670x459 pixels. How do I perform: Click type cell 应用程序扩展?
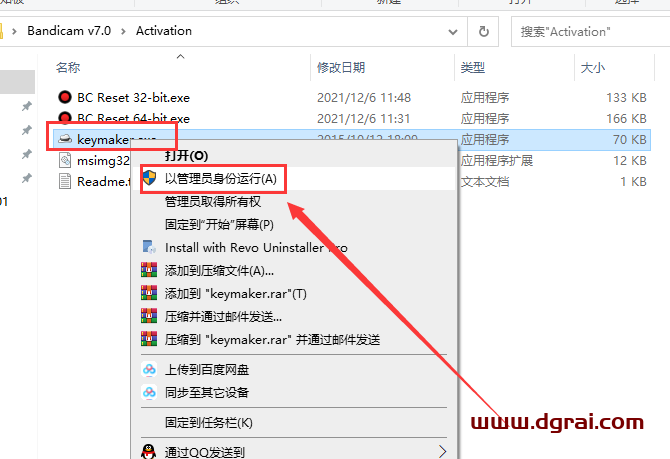(x=497, y=161)
